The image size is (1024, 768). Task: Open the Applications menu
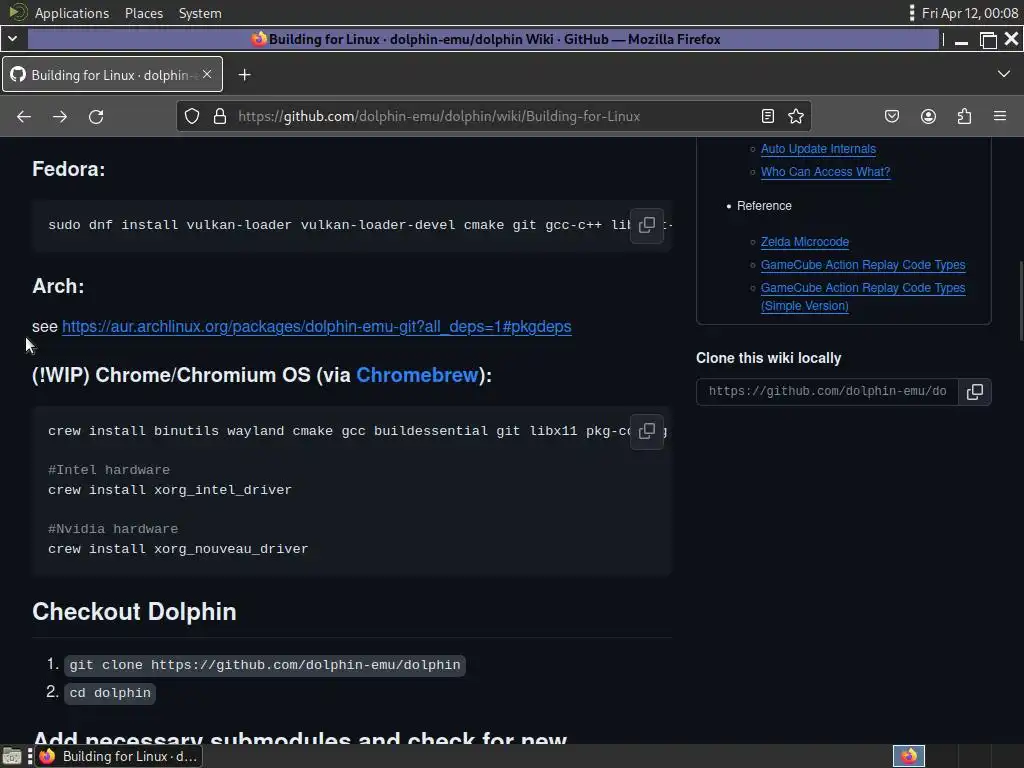coord(72,13)
